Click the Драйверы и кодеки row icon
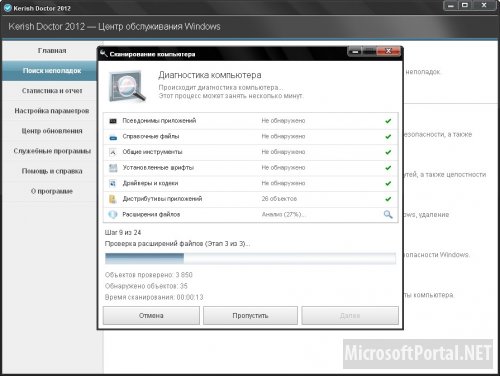The height and width of the screenshot is (376, 500). point(113,183)
